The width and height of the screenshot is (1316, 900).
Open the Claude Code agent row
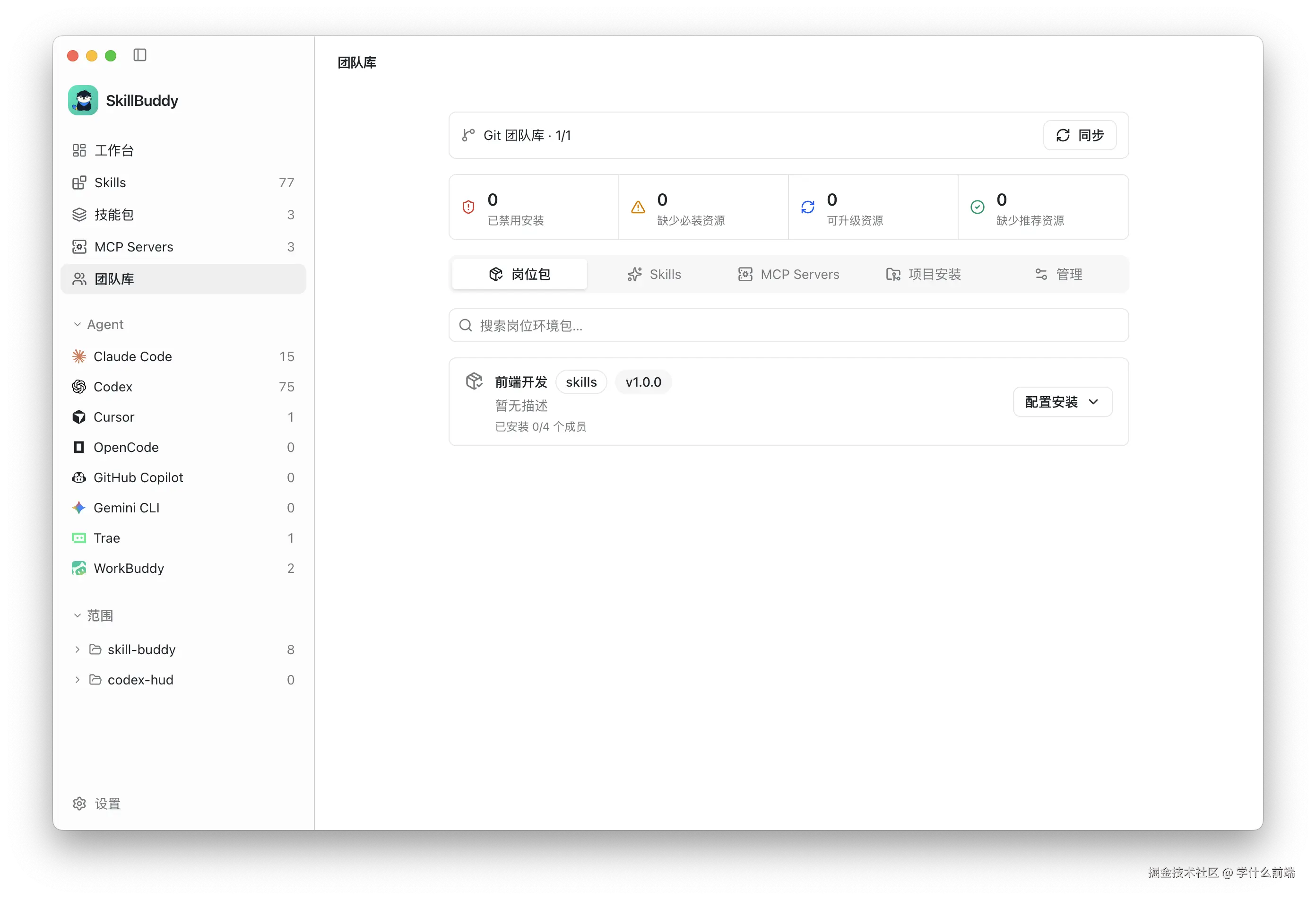click(x=183, y=356)
